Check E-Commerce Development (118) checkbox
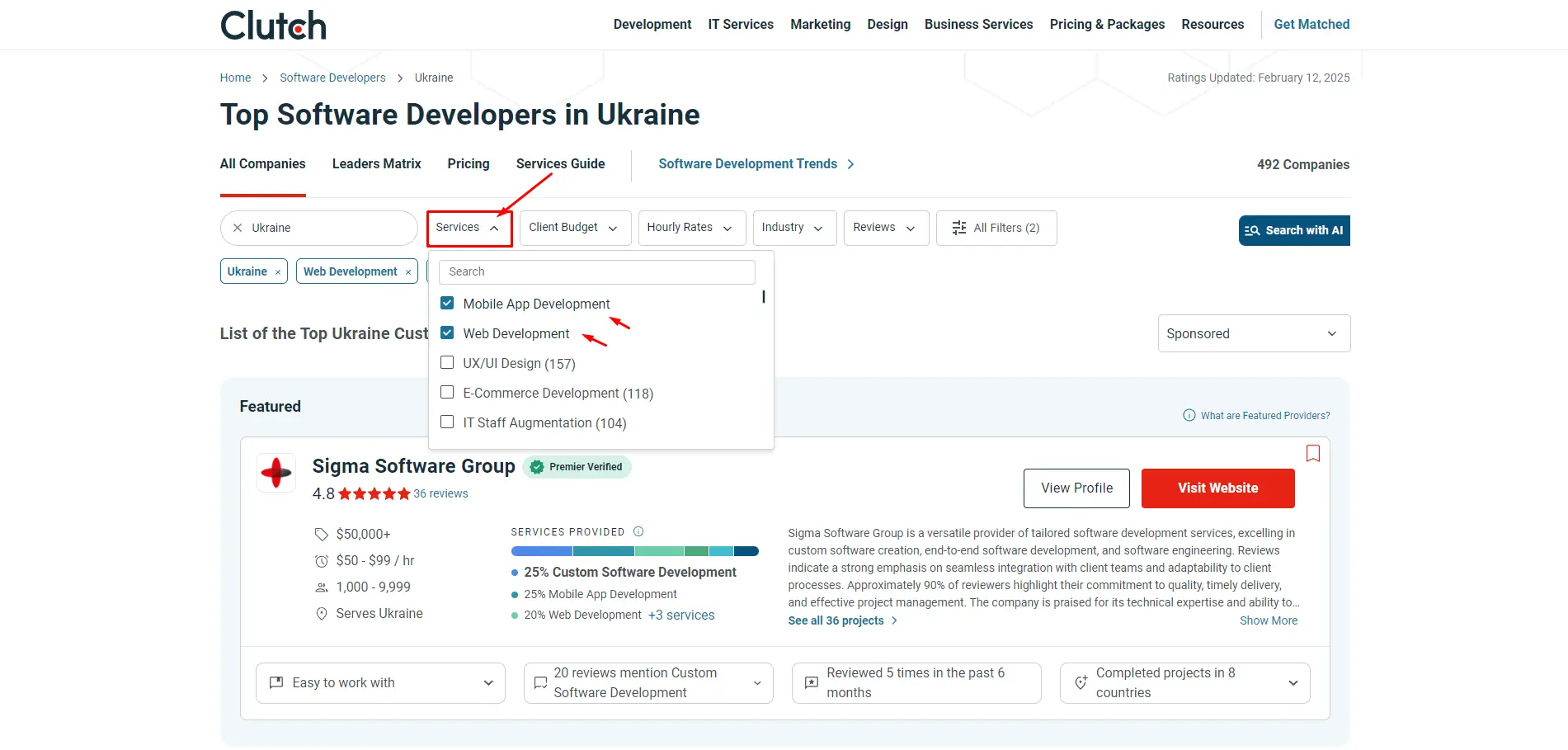The width and height of the screenshot is (1568, 750). click(x=447, y=392)
